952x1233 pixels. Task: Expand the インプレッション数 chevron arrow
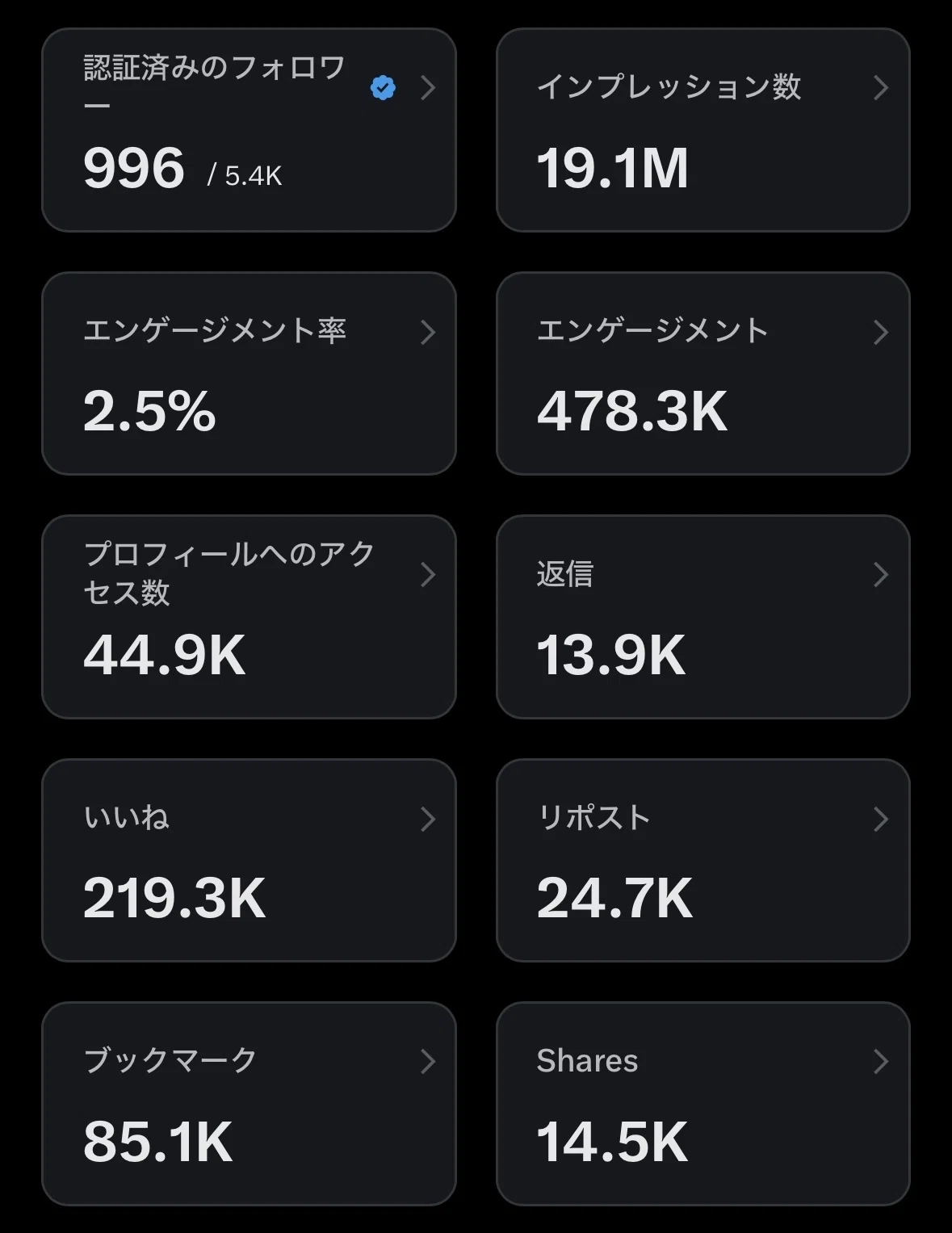[x=881, y=87]
